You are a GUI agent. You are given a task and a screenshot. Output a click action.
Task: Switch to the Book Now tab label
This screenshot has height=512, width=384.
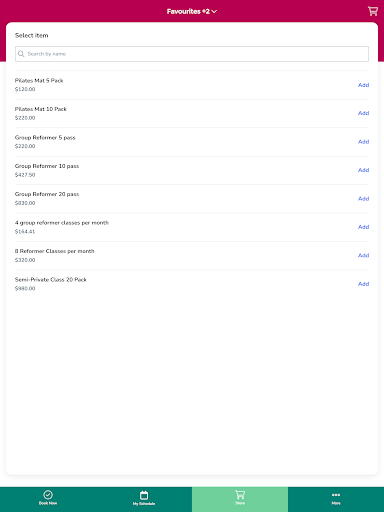pos(48,503)
